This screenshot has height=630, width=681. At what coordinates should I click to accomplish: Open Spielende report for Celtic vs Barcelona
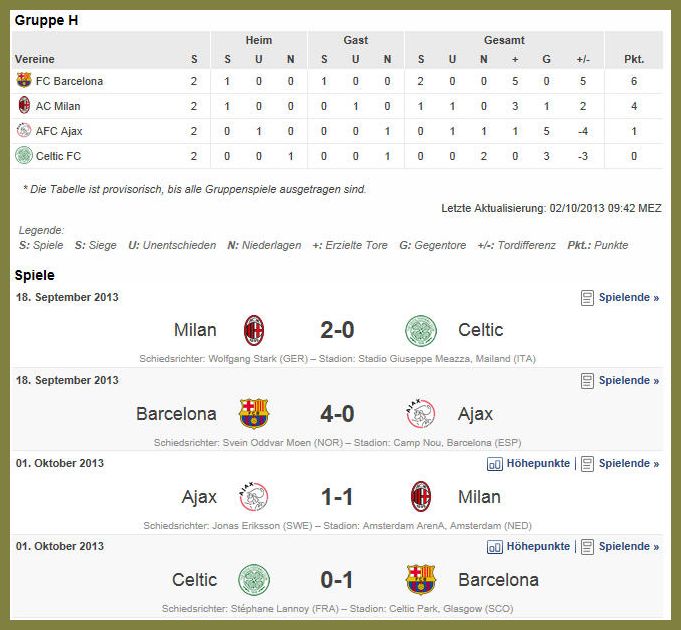[x=620, y=547]
